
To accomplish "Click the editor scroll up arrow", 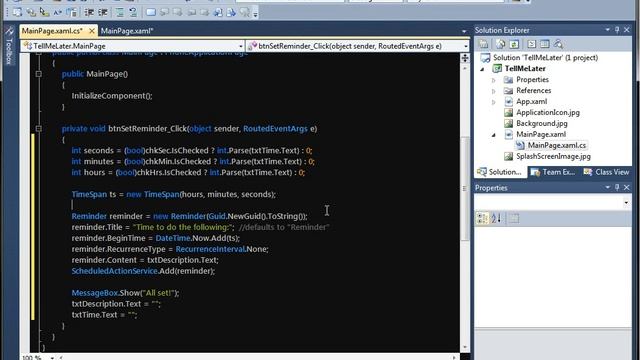I will point(465,69).
